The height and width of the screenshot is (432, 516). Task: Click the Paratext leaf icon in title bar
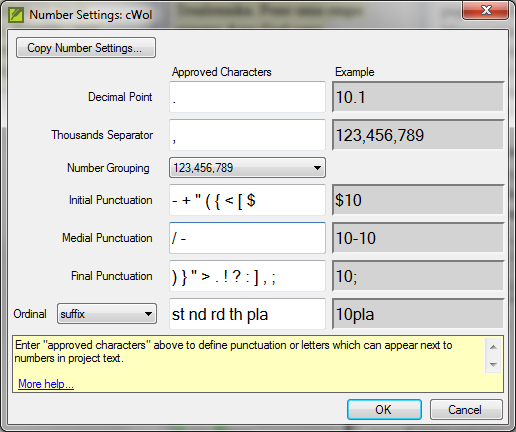pos(16,15)
